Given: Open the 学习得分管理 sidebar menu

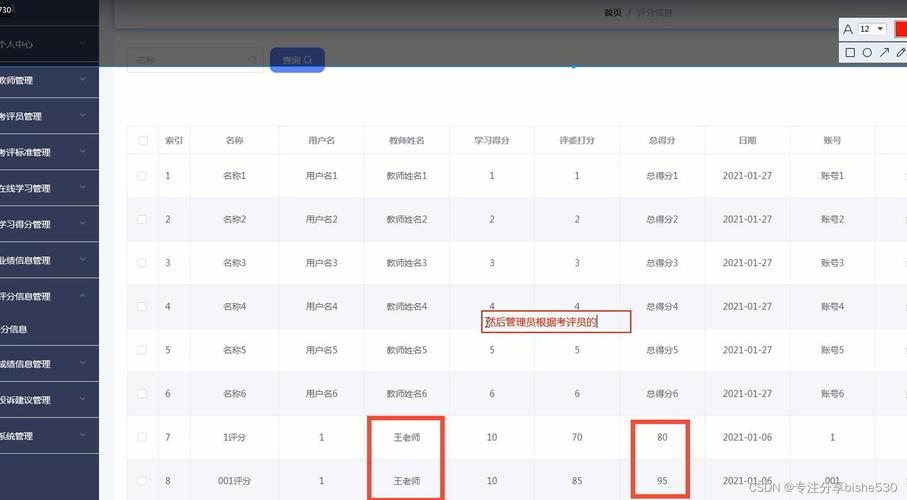Looking at the screenshot, I should (x=49, y=224).
